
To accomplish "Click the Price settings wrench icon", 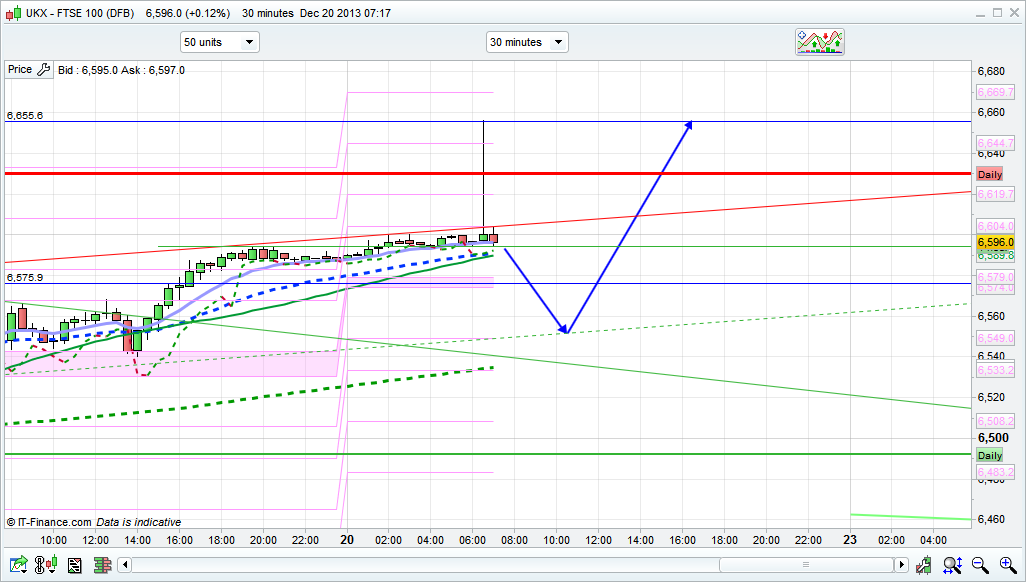I will (x=43, y=70).
